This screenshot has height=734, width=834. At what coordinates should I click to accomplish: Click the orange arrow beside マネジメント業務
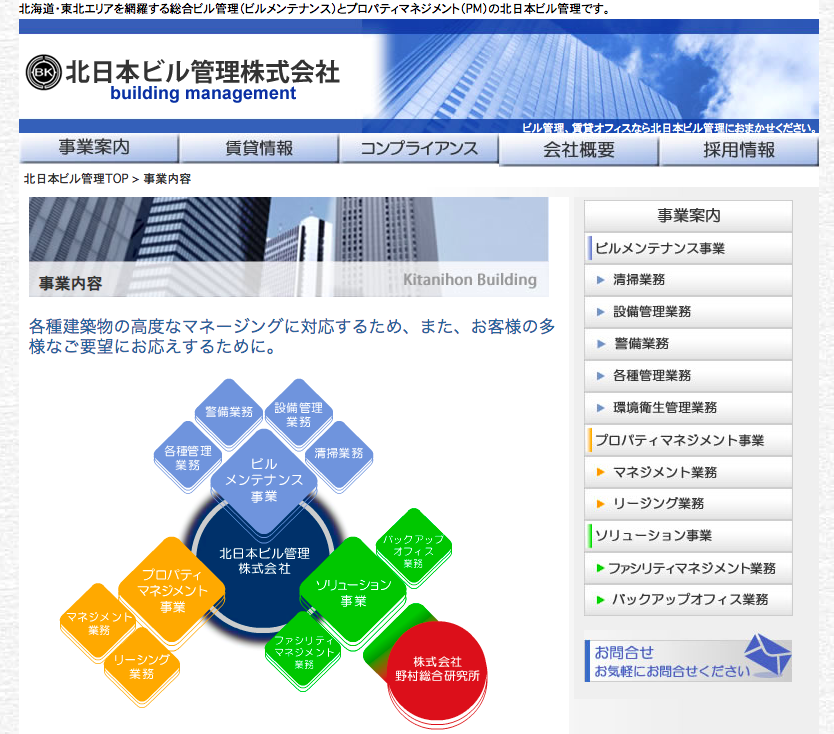point(601,472)
